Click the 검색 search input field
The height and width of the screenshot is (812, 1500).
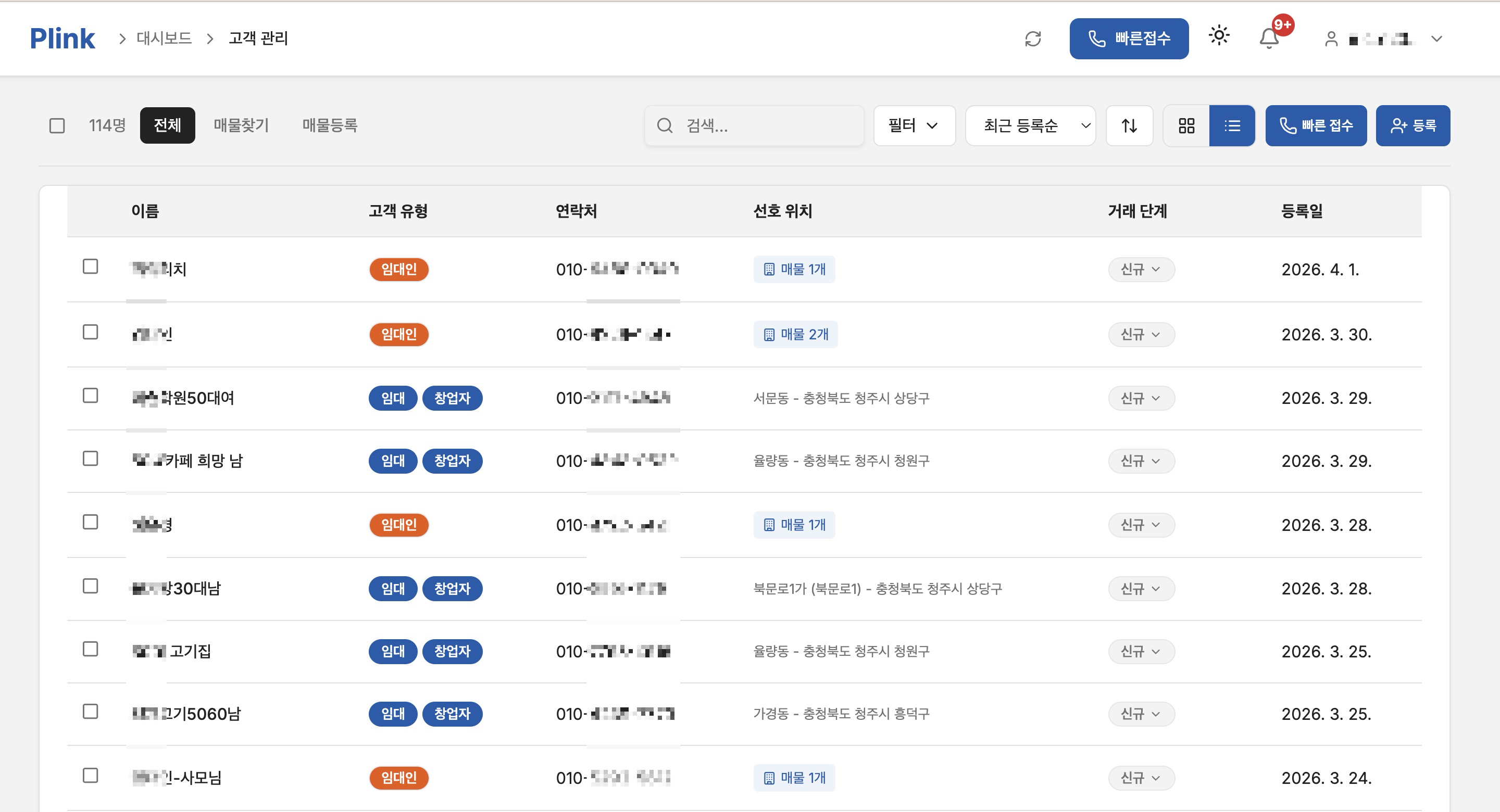763,126
